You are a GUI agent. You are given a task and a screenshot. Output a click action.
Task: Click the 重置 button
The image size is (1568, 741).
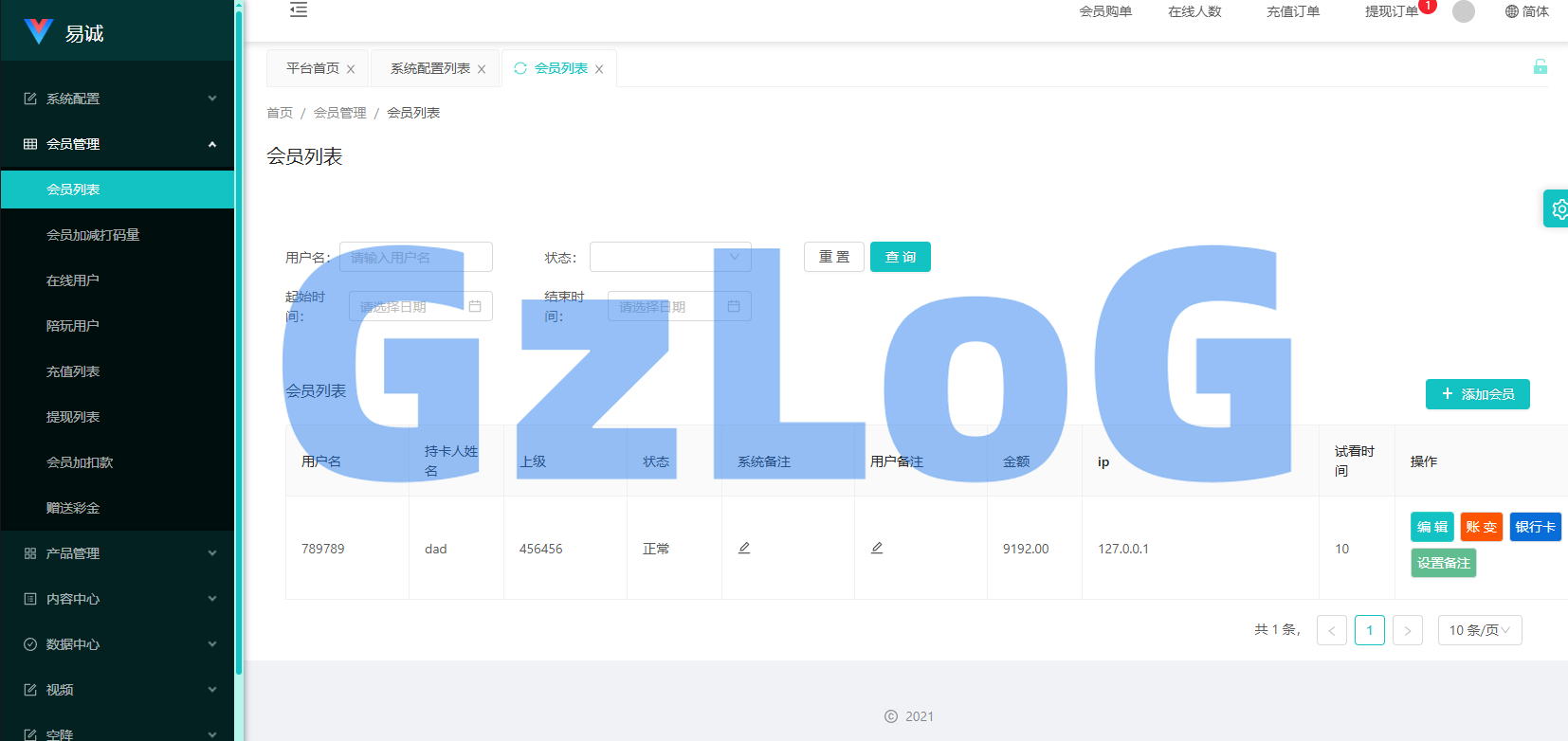click(x=834, y=257)
